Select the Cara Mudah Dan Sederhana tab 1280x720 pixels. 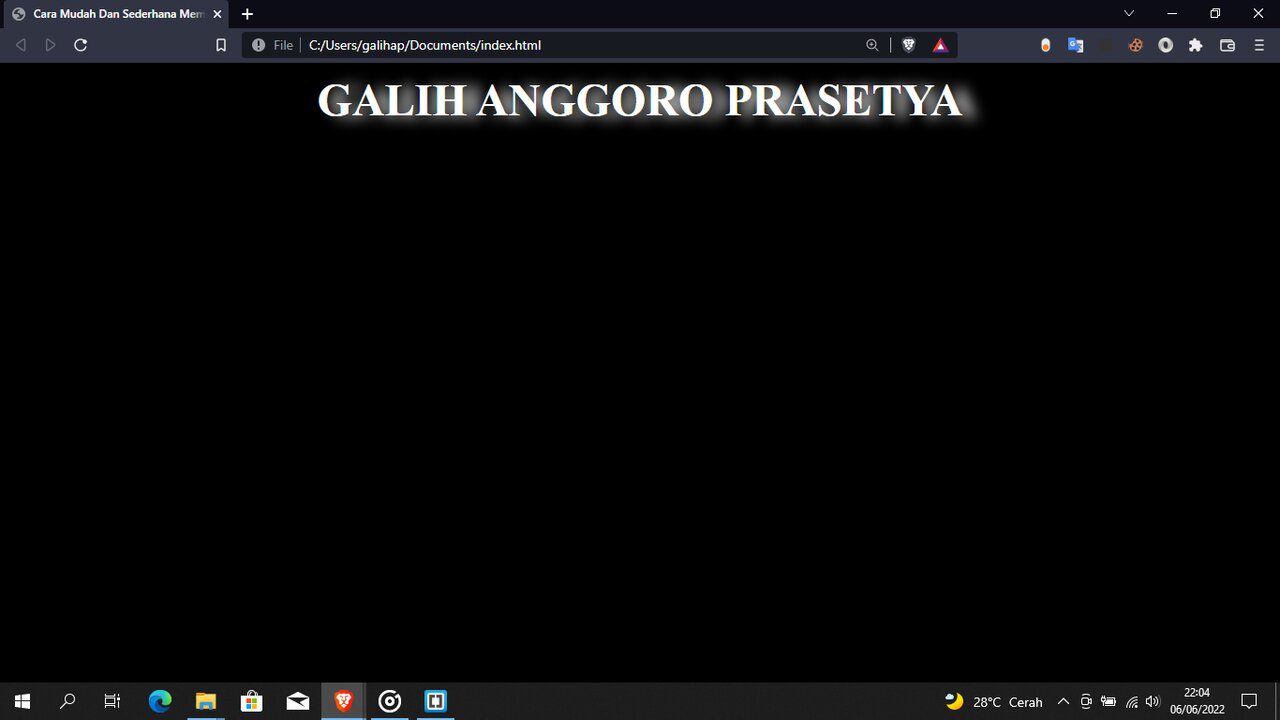(116, 14)
